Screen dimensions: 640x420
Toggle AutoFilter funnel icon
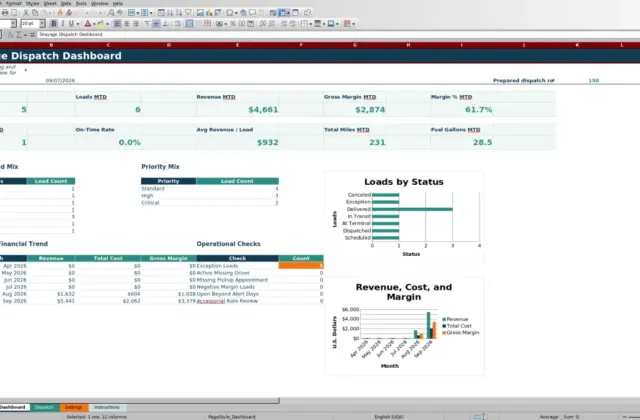pyautogui.click(x=188, y=13)
